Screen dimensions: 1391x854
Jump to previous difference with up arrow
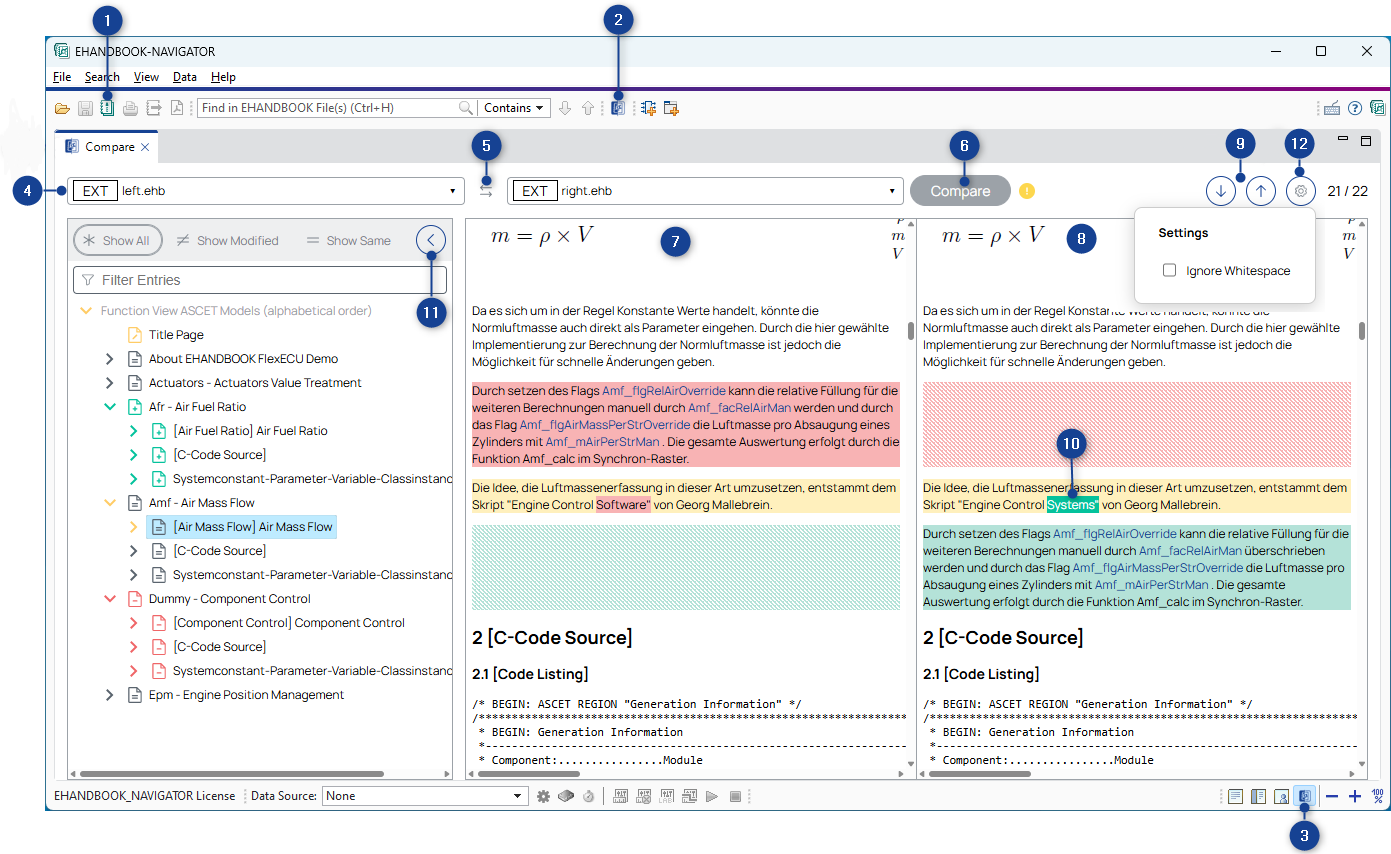(1261, 191)
